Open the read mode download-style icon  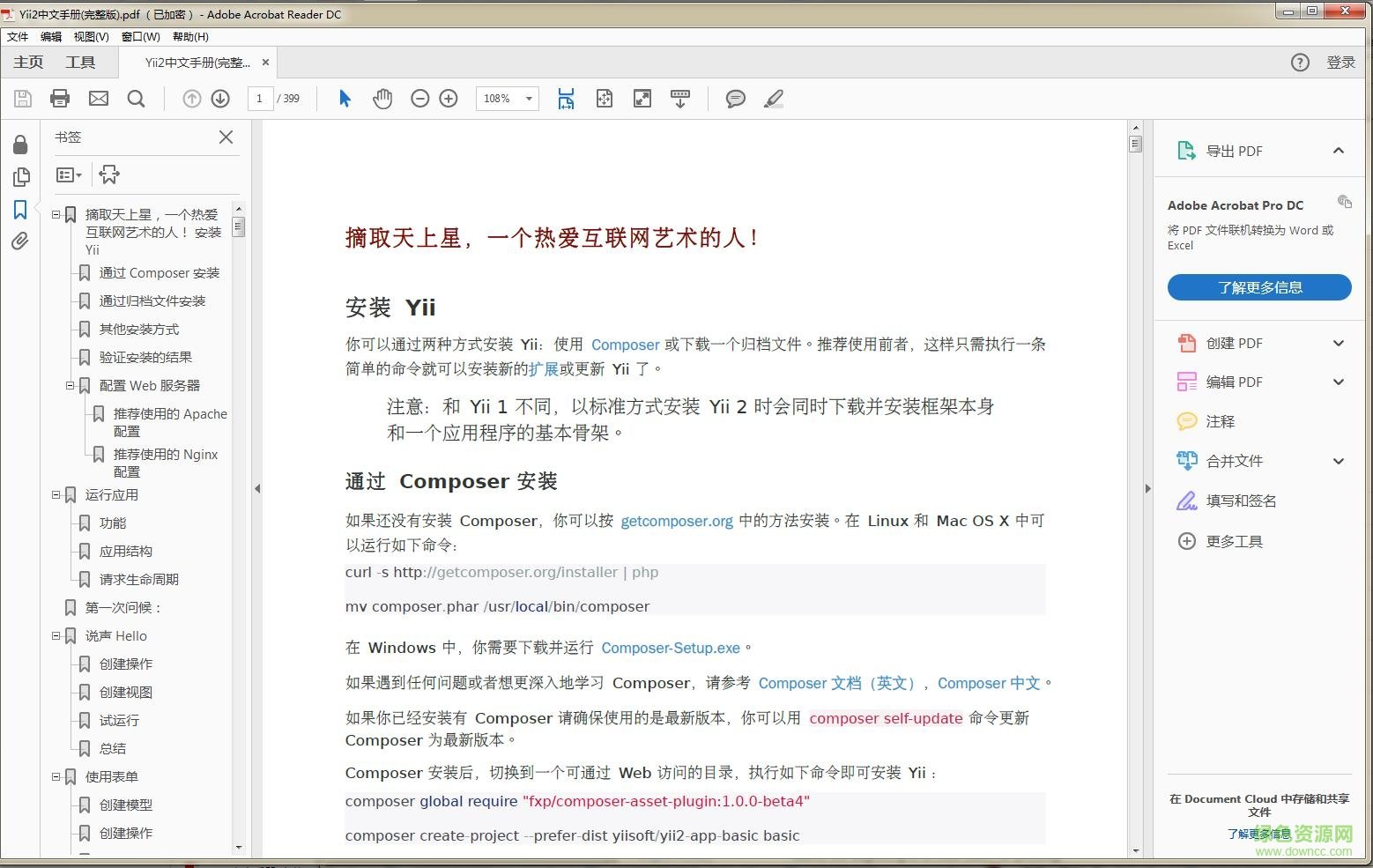[x=680, y=99]
